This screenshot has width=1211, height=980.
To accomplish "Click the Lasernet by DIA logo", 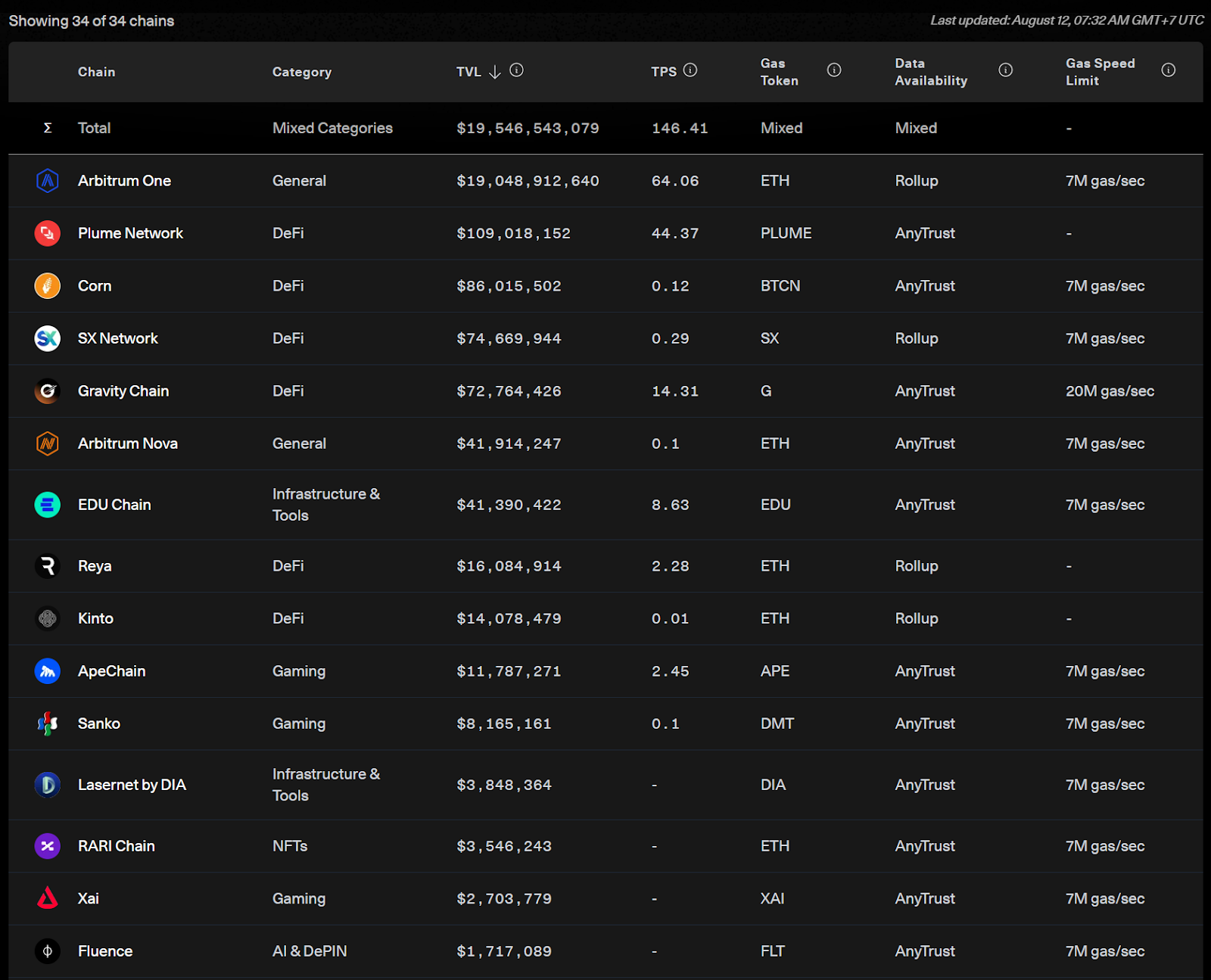I will (48, 785).
